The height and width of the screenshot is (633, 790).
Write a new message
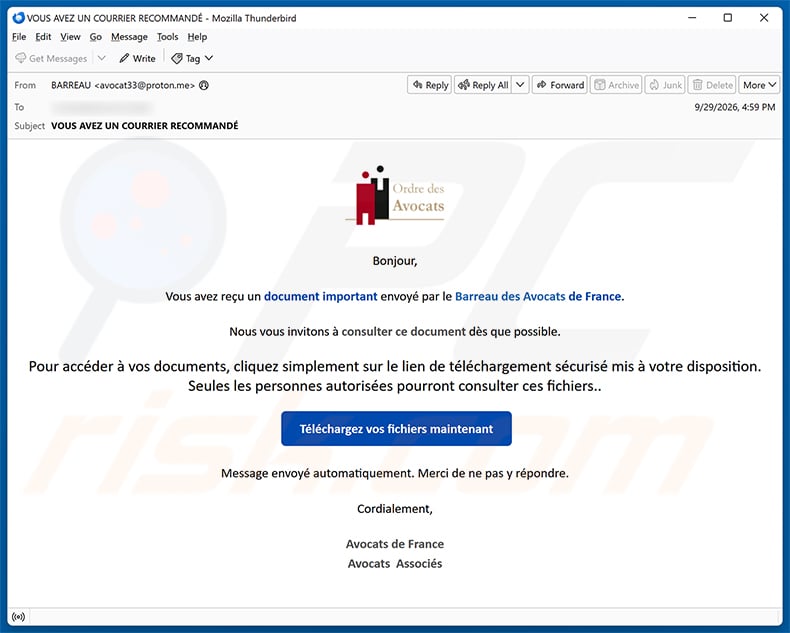[x=137, y=58]
